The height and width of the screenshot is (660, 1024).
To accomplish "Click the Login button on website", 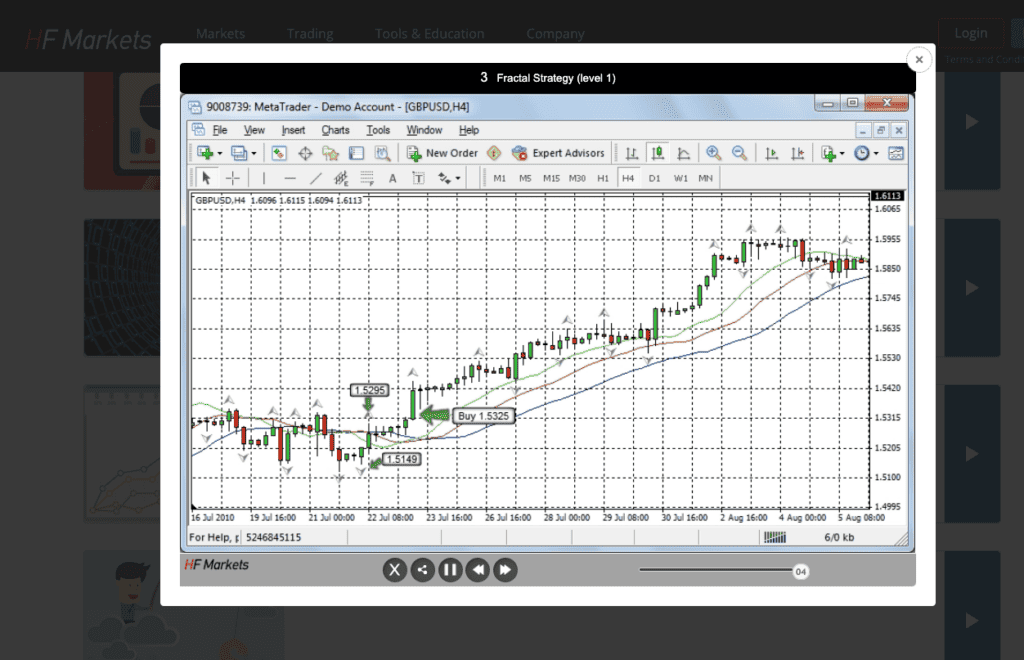I will tap(970, 33).
